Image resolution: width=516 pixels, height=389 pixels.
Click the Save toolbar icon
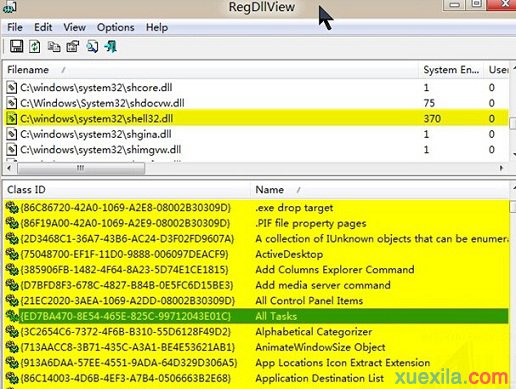tap(16, 46)
